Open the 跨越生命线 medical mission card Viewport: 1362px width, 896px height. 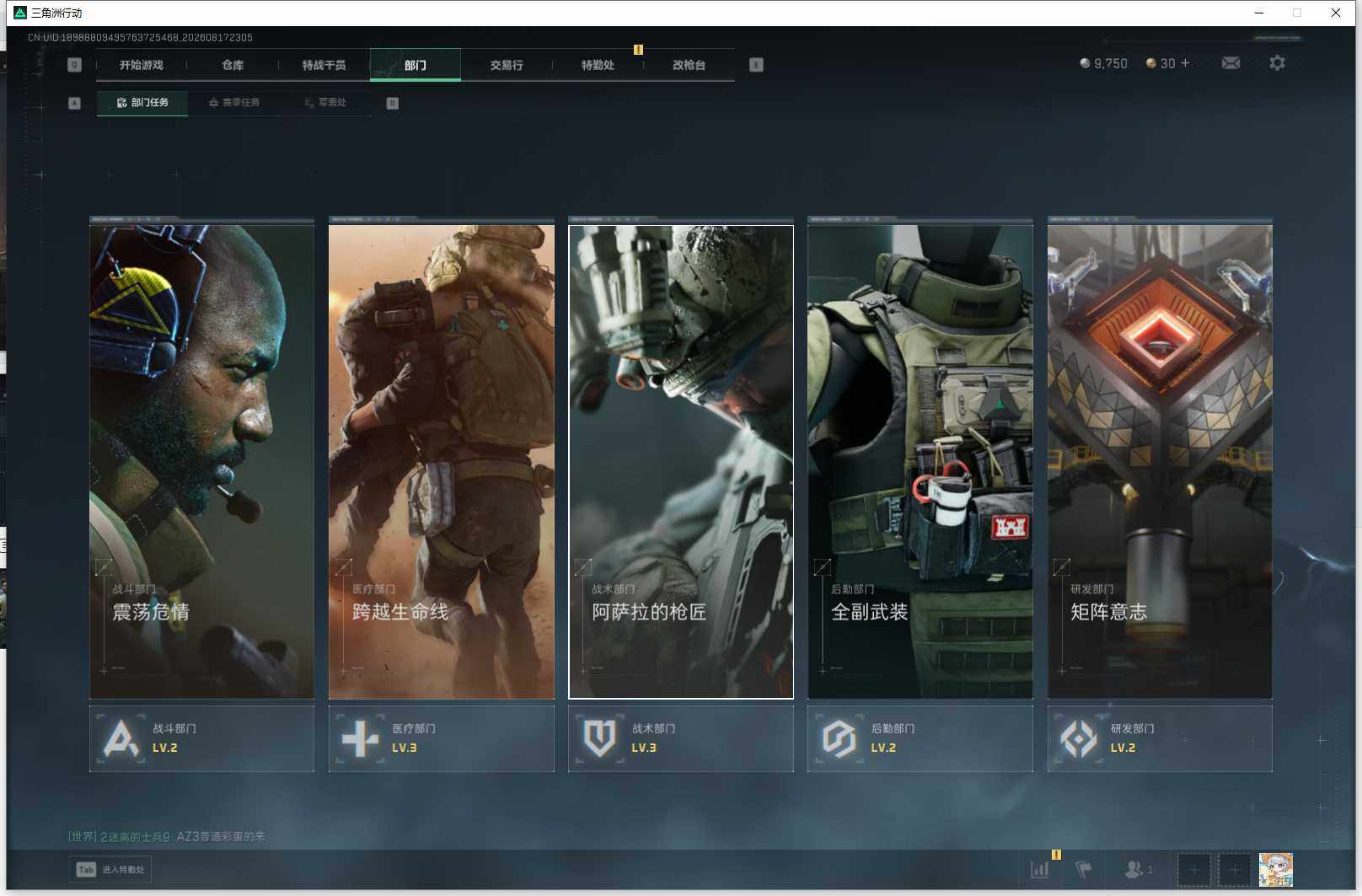(x=442, y=461)
